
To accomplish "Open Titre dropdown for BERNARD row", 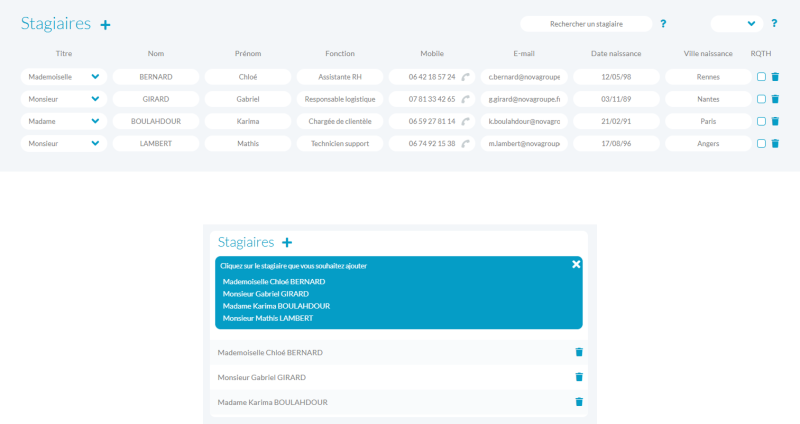I will (x=64, y=77).
